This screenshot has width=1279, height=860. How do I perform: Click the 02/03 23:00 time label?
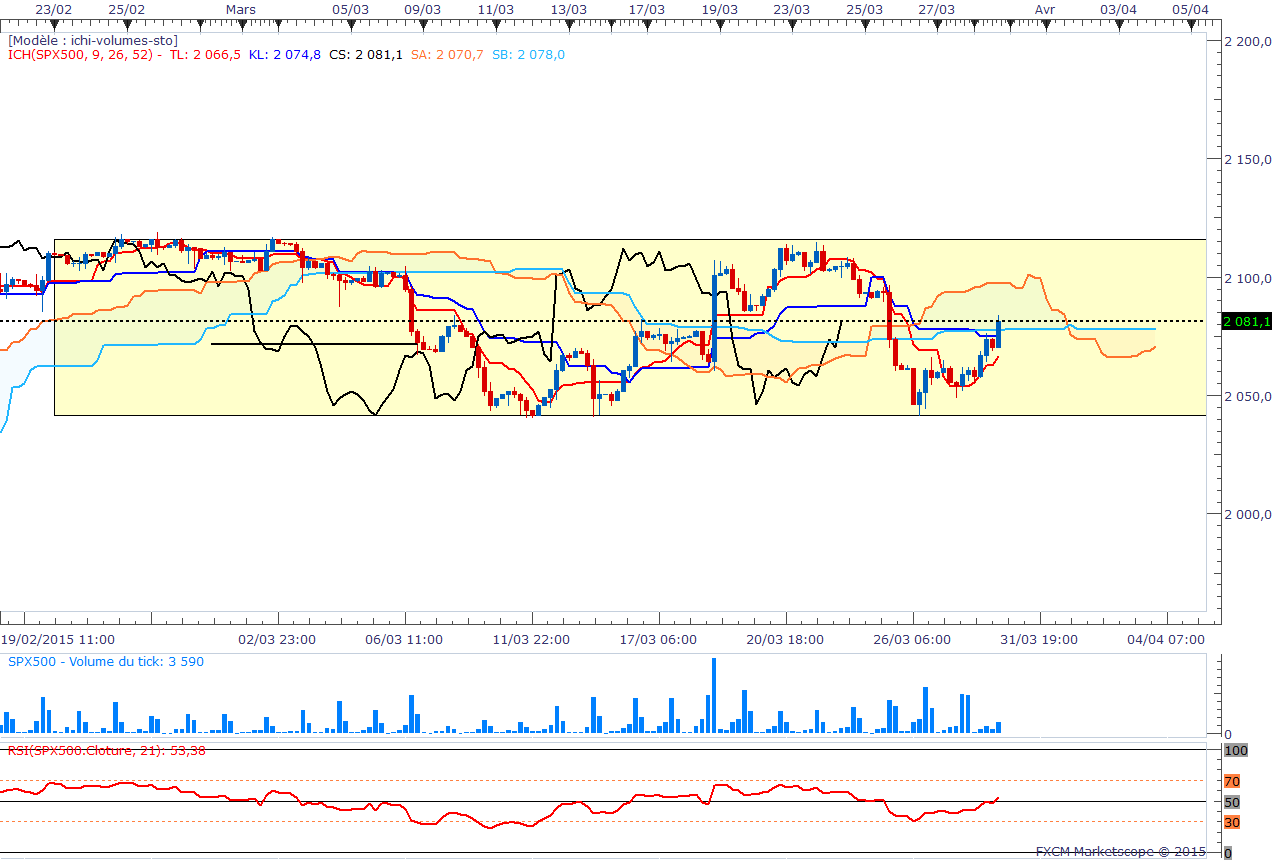pyautogui.click(x=277, y=639)
